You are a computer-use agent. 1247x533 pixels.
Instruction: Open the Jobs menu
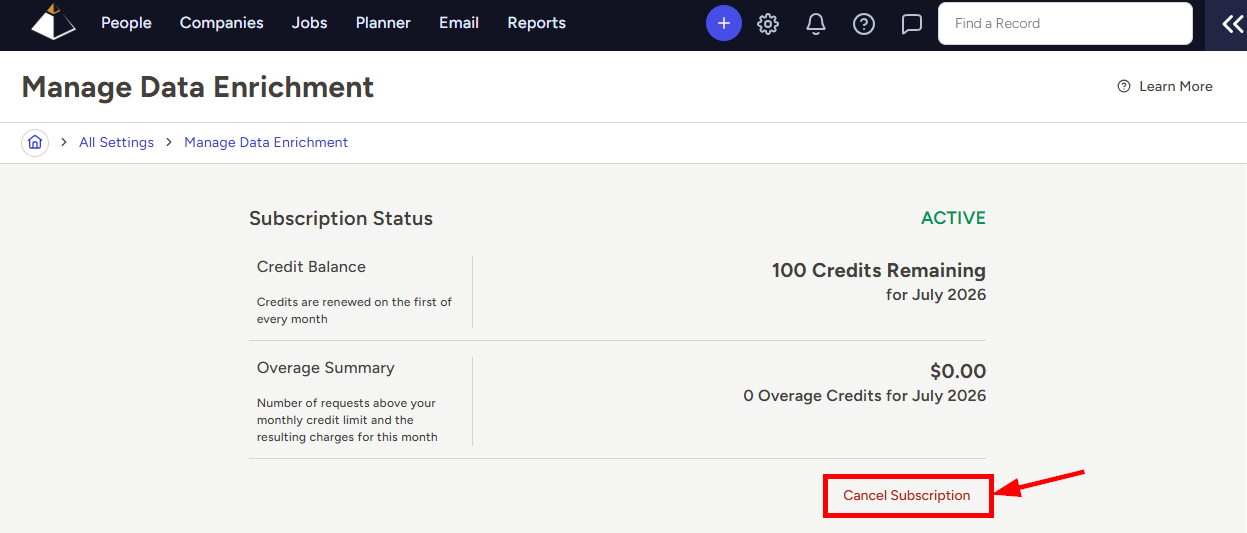click(x=310, y=23)
